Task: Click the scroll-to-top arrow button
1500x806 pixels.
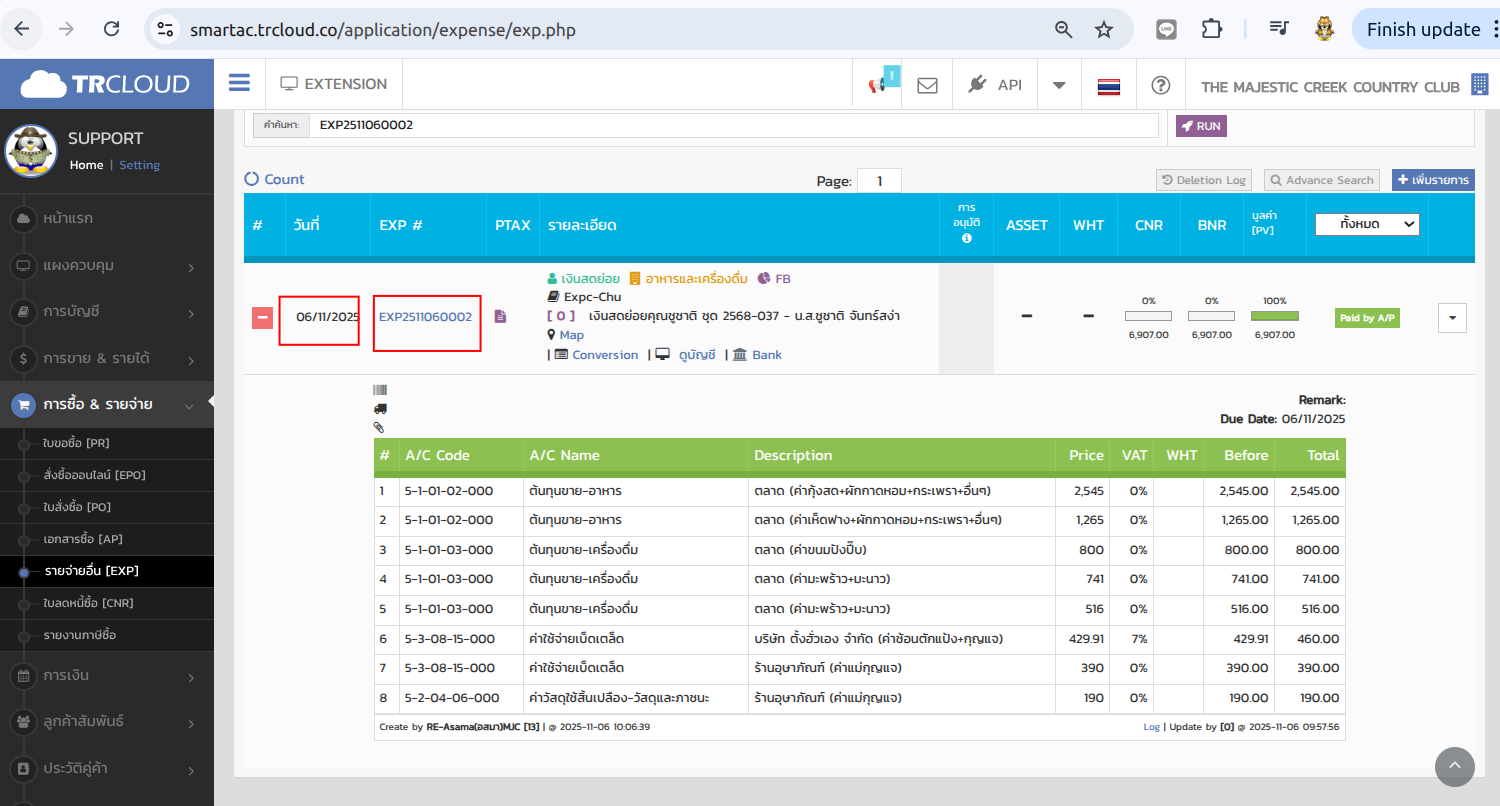Action: point(1454,767)
